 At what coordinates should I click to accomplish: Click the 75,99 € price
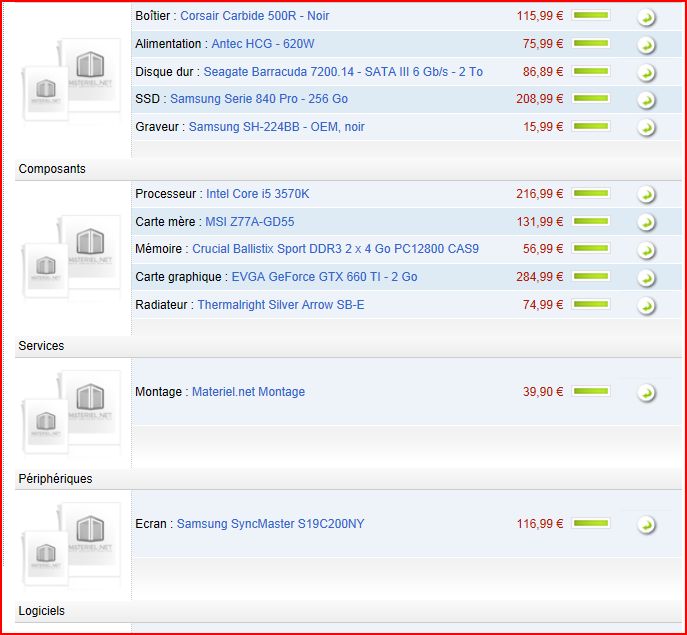tap(543, 44)
